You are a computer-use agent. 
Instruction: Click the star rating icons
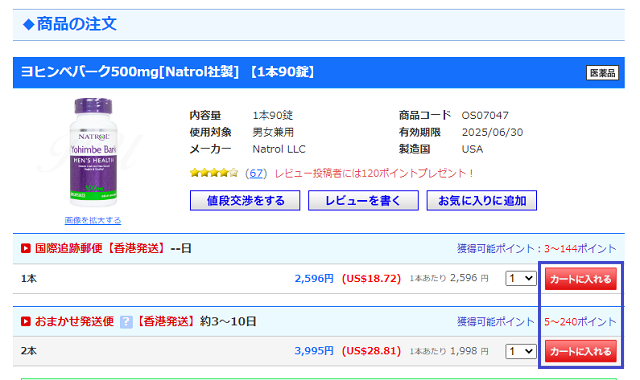pyautogui.click(x=214, y=173)
